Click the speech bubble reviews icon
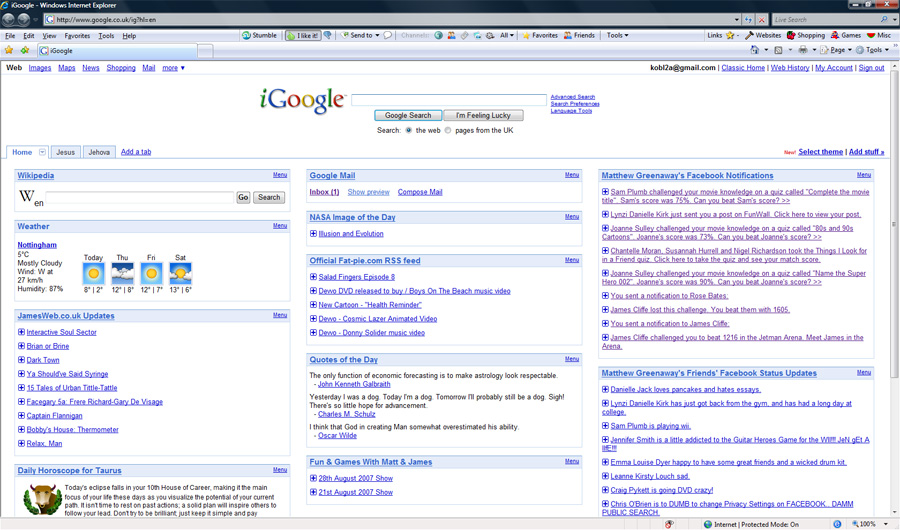The width and height of the screenshot is (900, 530). (x=387, y=35)
